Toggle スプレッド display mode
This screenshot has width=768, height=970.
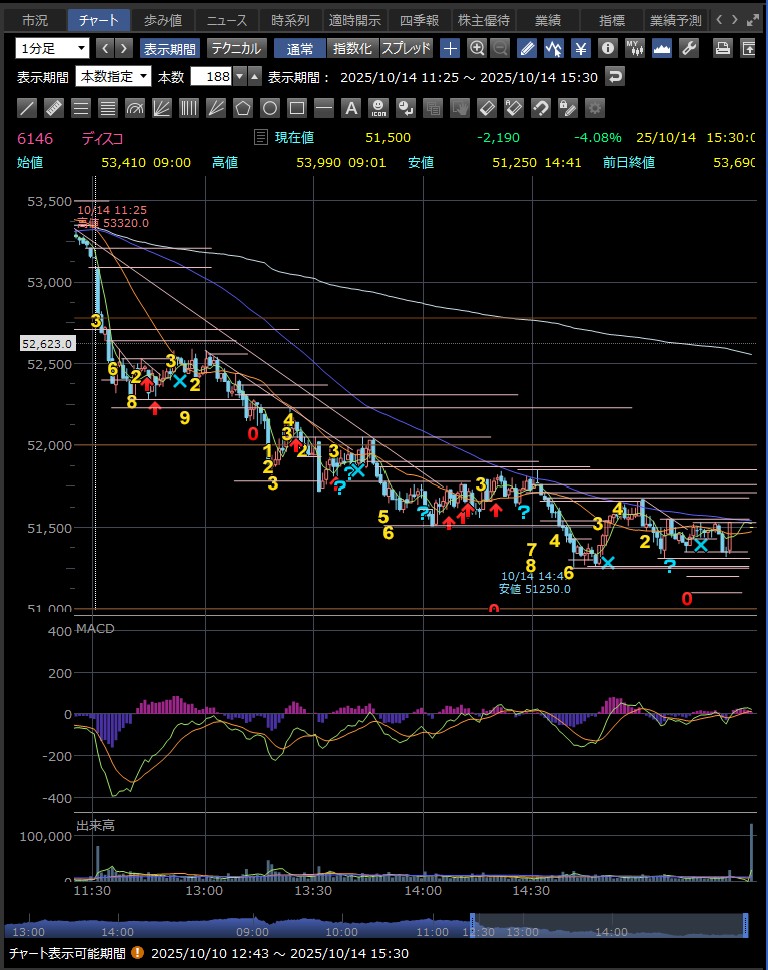click(x=406, y=48)
